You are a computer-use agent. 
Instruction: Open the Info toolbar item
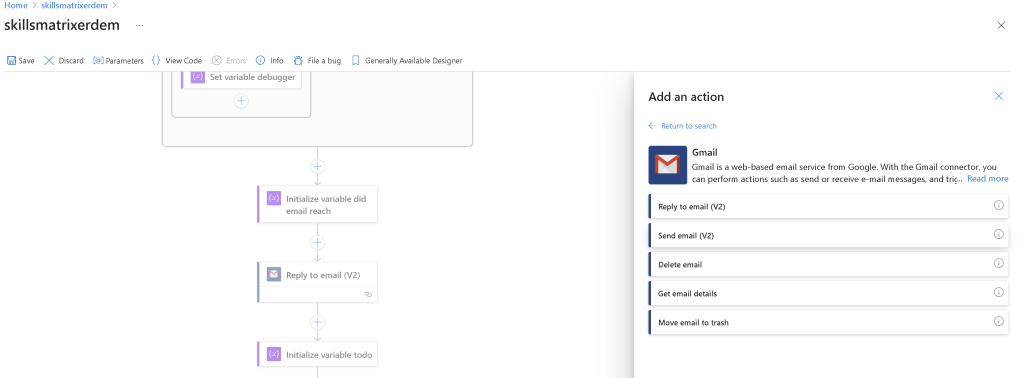269,61
